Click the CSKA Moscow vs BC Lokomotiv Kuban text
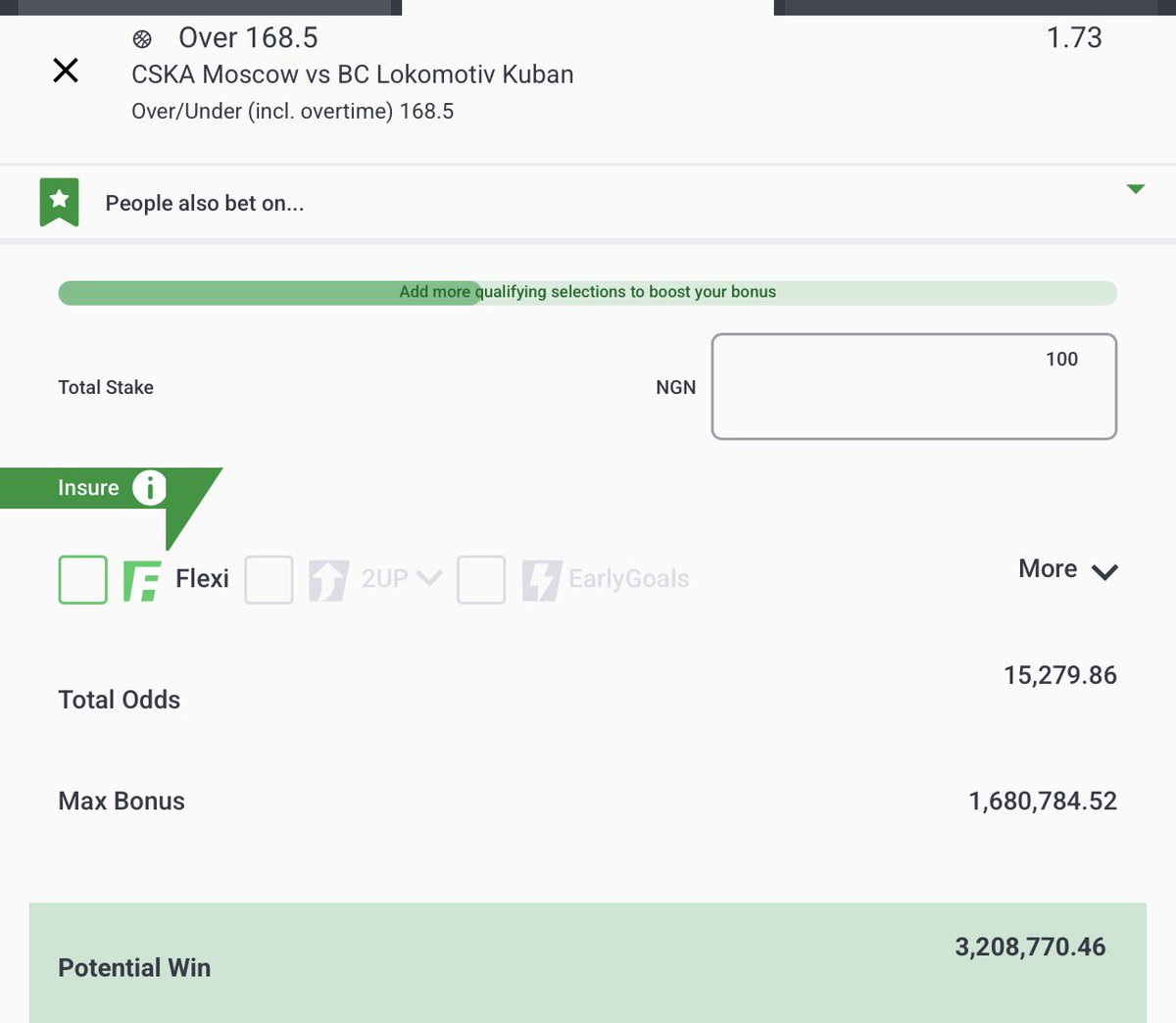 click(x=353, y=74)
